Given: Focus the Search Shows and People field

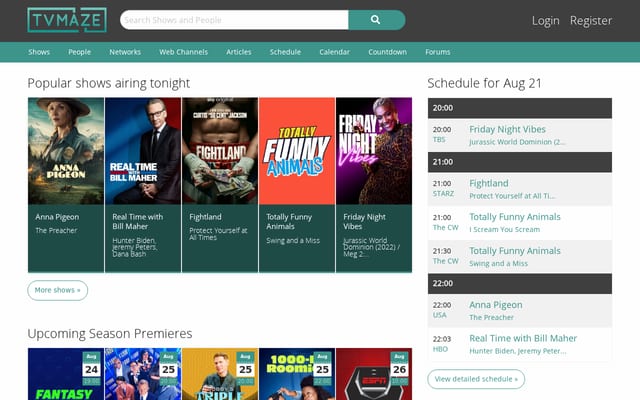Looking at the screenshot, I should pos(234,20).
